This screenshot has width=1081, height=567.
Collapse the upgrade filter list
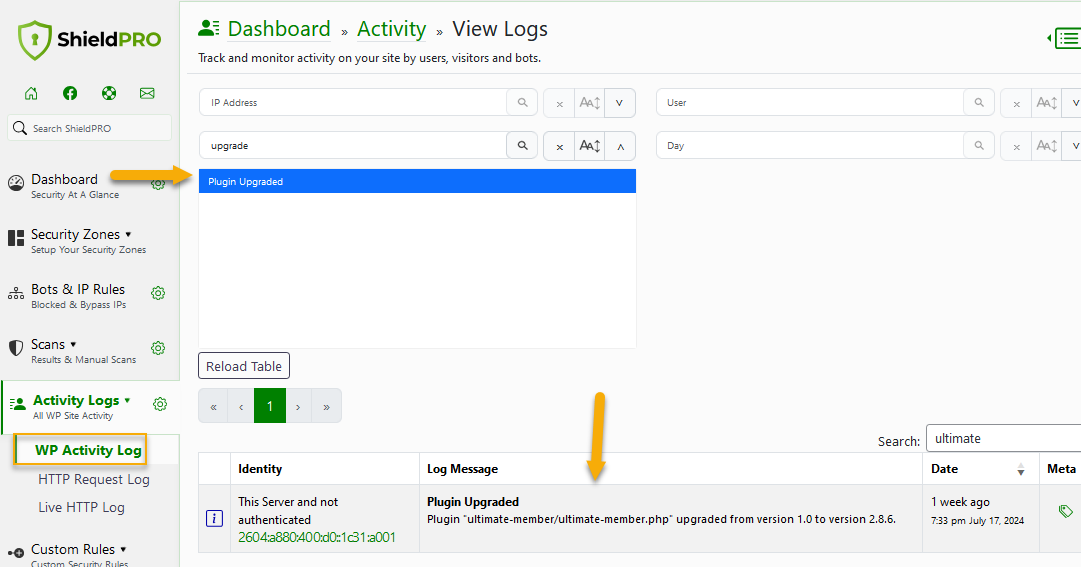pos(620,146)
